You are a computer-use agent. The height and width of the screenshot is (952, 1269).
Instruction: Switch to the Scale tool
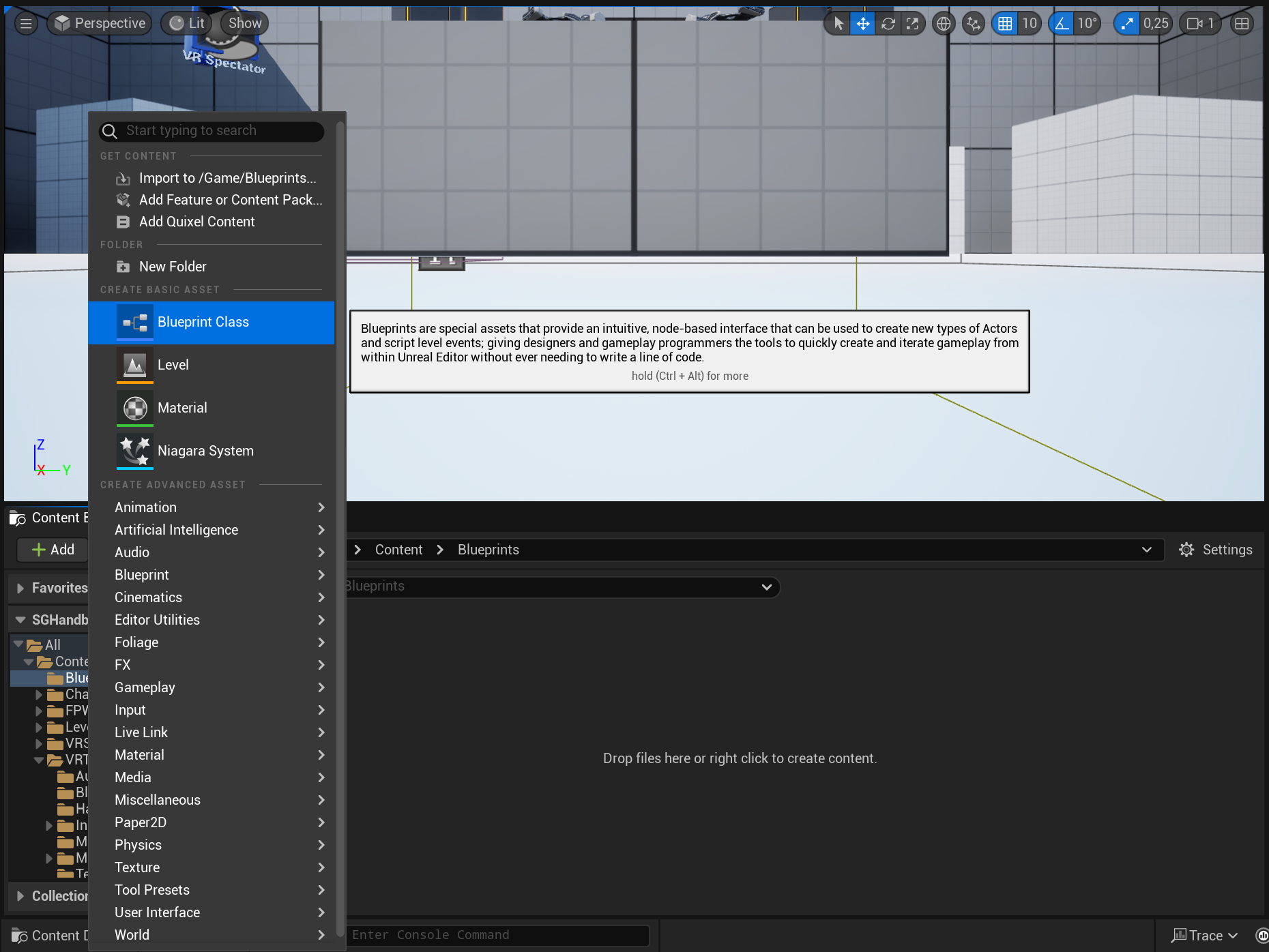point(913,23)
